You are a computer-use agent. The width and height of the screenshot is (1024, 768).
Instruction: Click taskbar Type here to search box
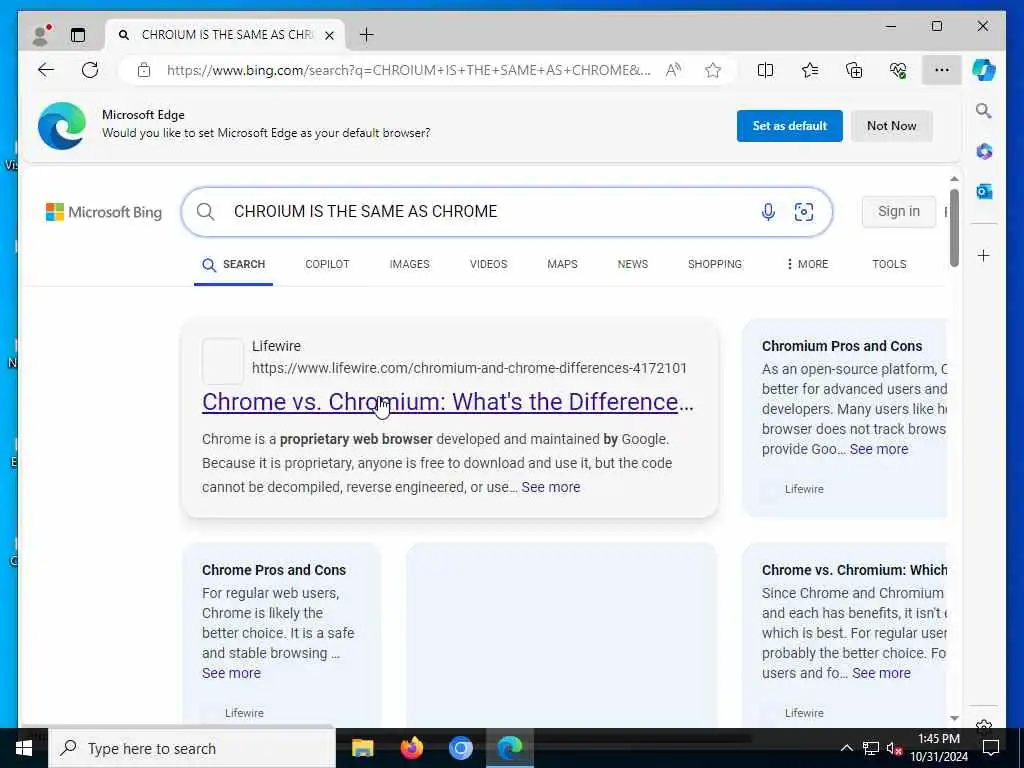191,748
